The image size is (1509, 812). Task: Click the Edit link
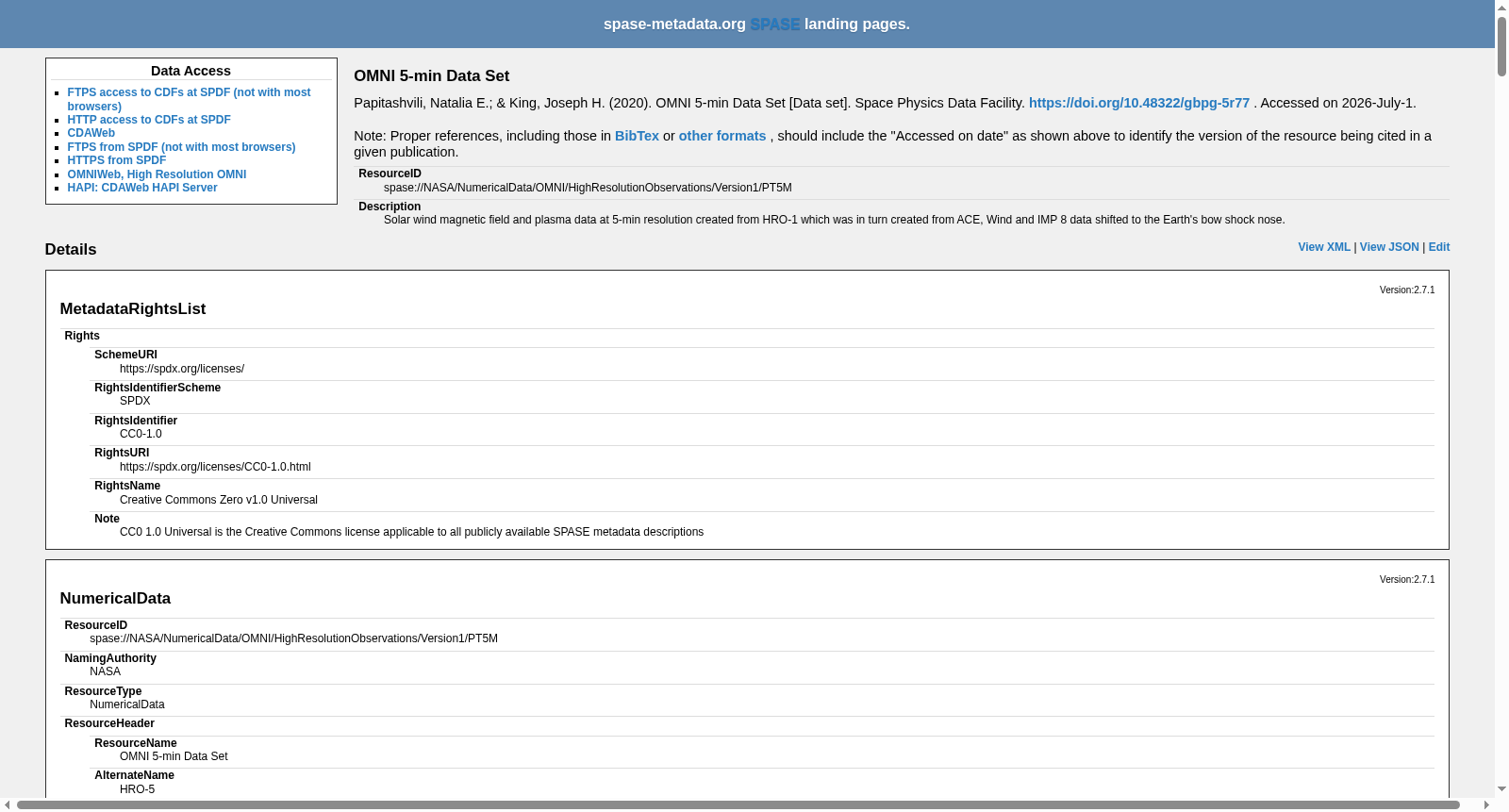tap(1439, 247)
